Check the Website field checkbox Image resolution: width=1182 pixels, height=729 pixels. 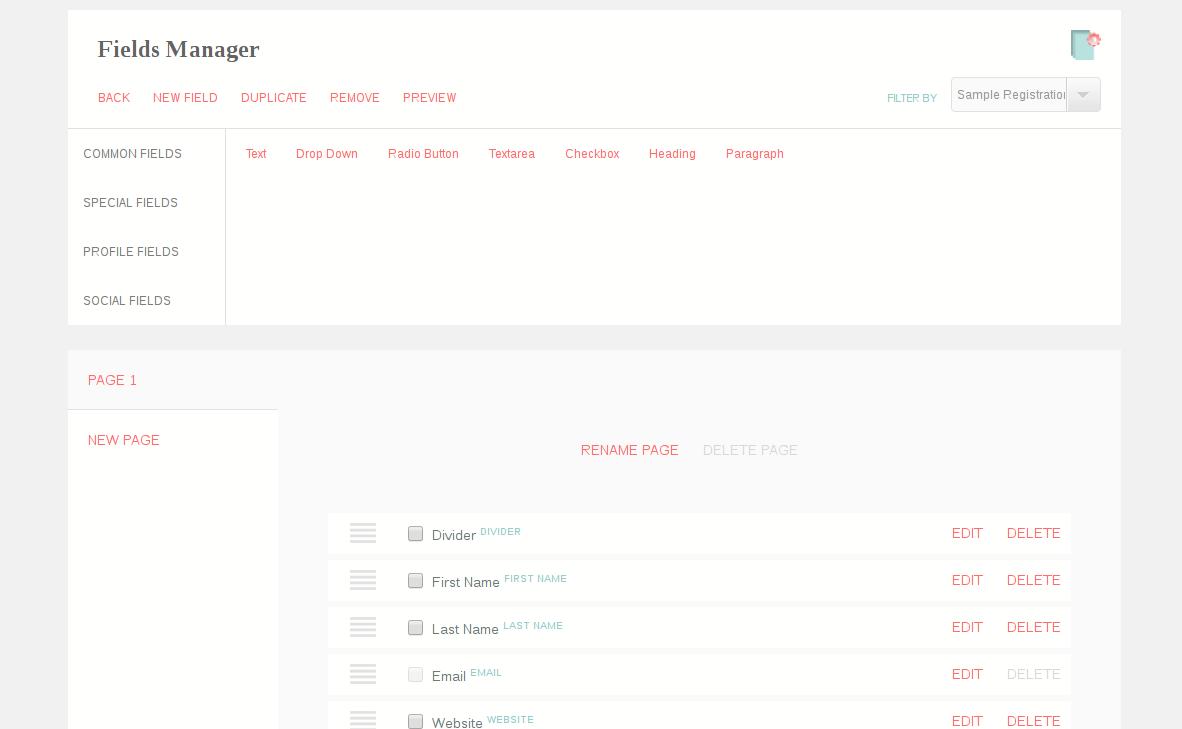click(x=415, y=721)
